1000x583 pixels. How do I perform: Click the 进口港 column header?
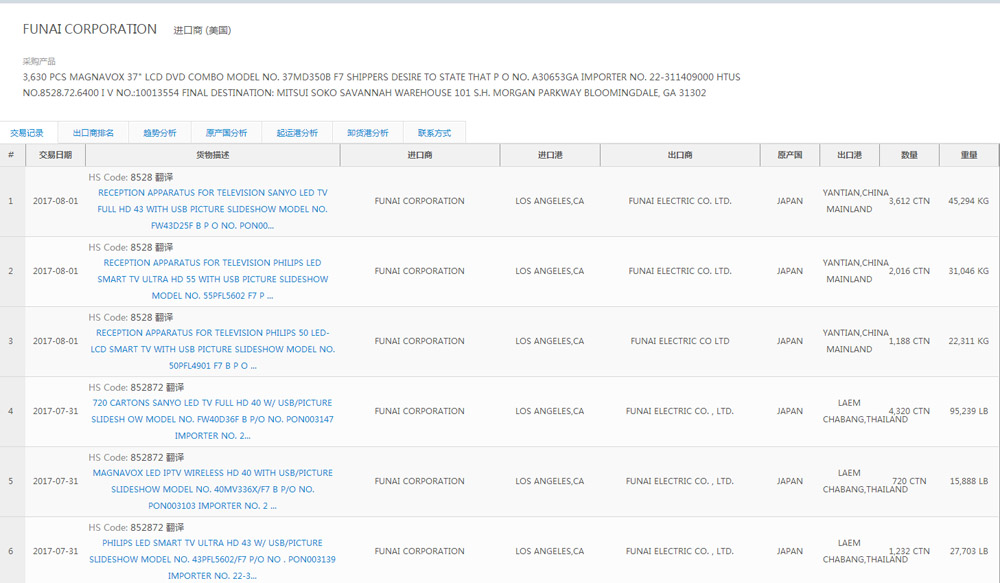pyautogui.click(x=550, y=155)
